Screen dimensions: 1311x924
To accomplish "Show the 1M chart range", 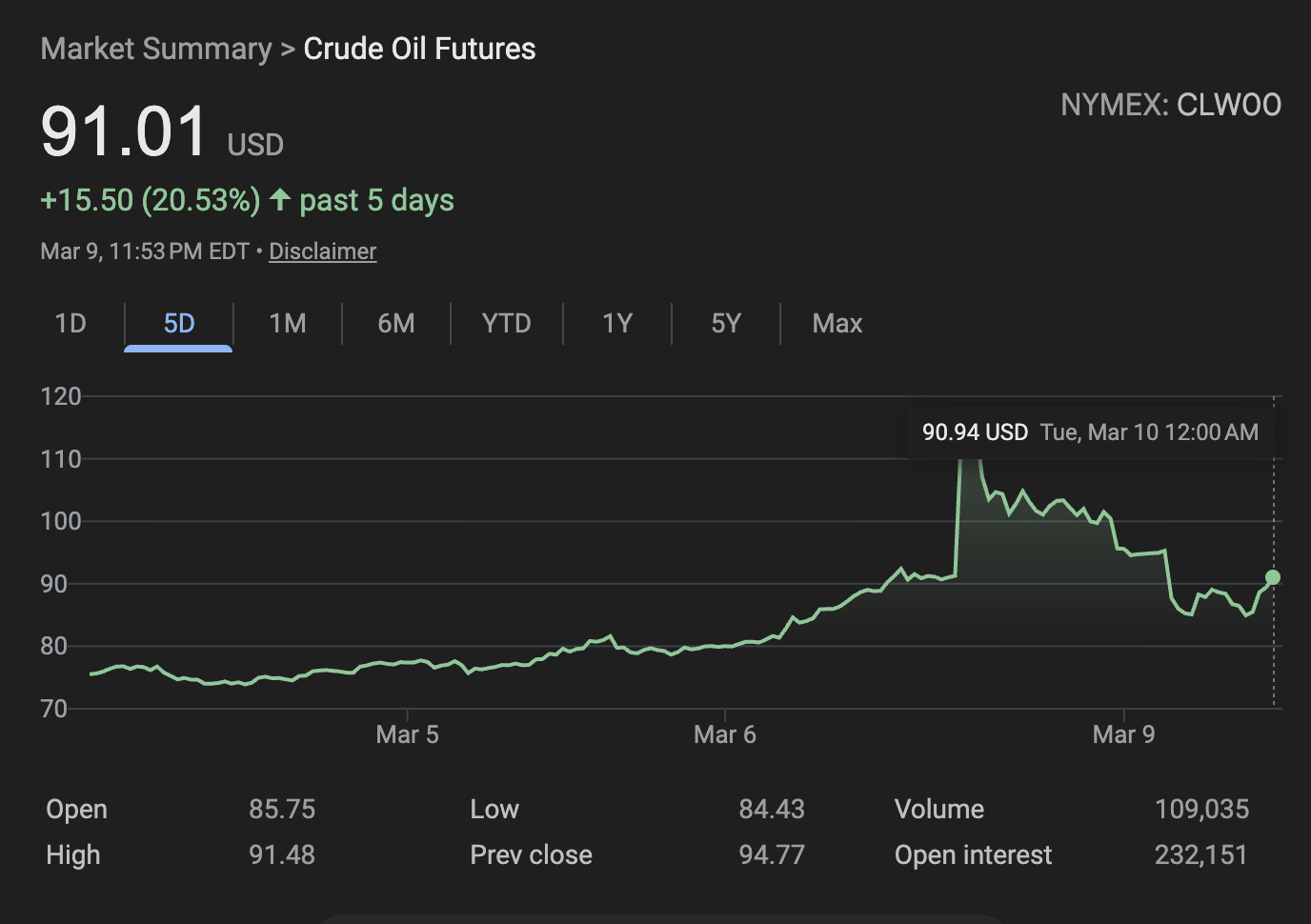I will (x=287, y=324).
